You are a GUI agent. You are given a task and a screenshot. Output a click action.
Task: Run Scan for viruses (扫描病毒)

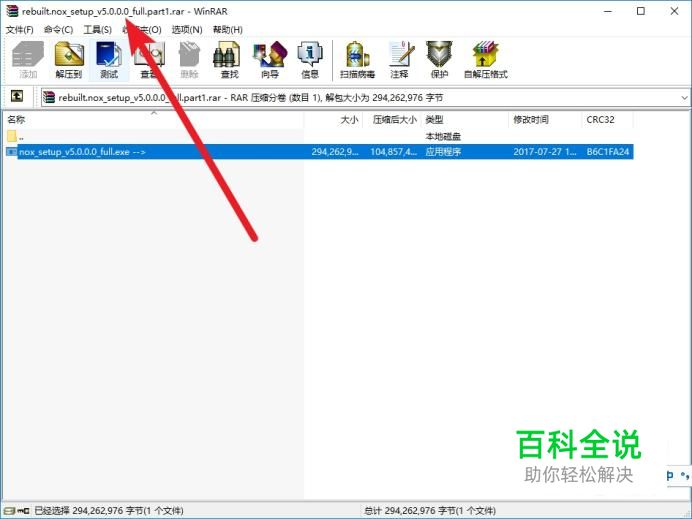pos(357,60)
